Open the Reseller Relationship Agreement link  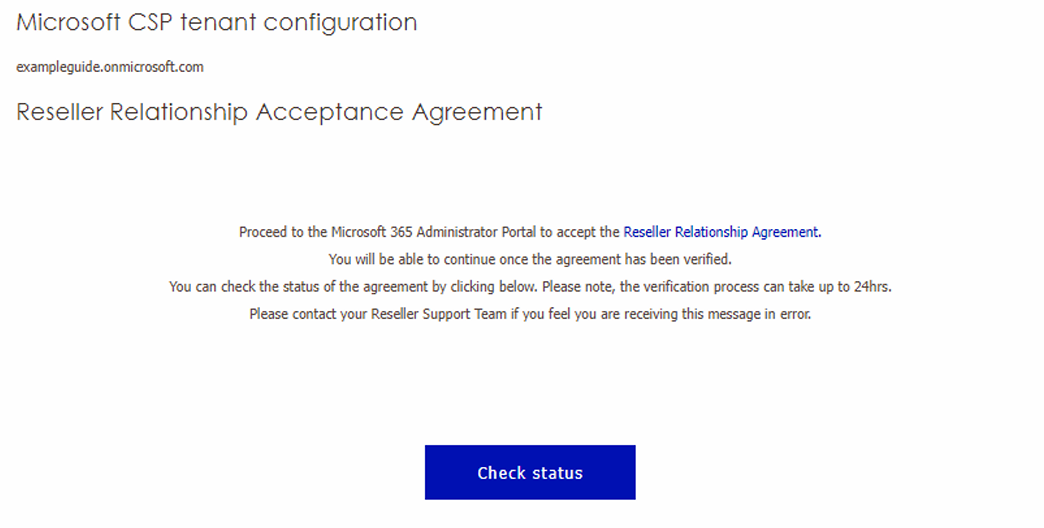(720, 232)
